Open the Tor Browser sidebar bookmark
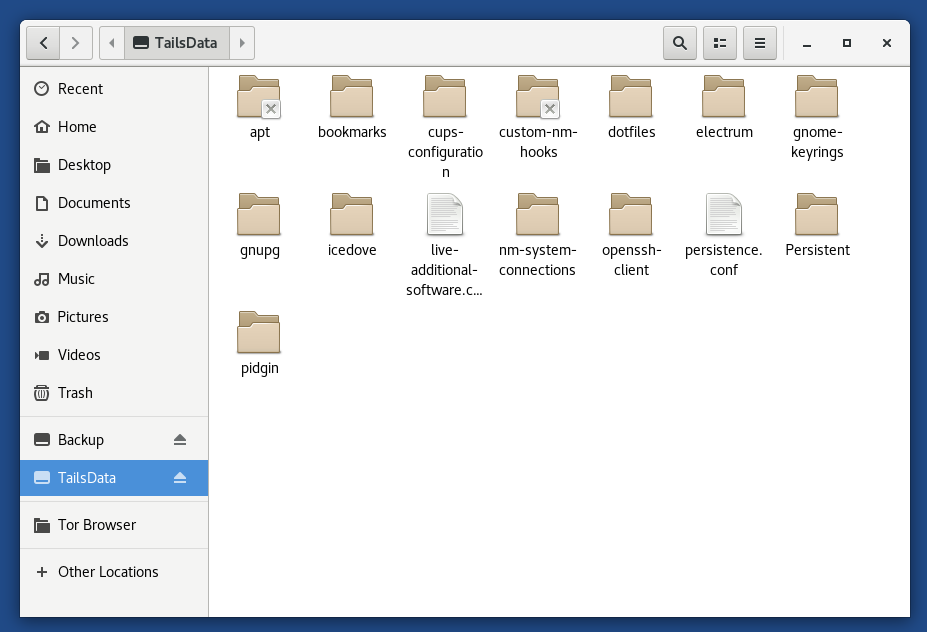The height and width of the screenshot is (632, 927). (114, 525)
